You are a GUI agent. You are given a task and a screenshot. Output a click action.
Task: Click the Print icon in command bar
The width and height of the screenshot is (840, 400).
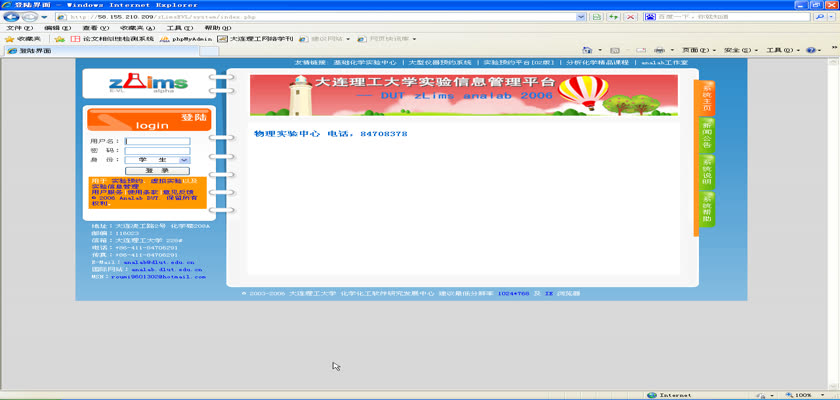pyautogui.click(x=659, y=50)
